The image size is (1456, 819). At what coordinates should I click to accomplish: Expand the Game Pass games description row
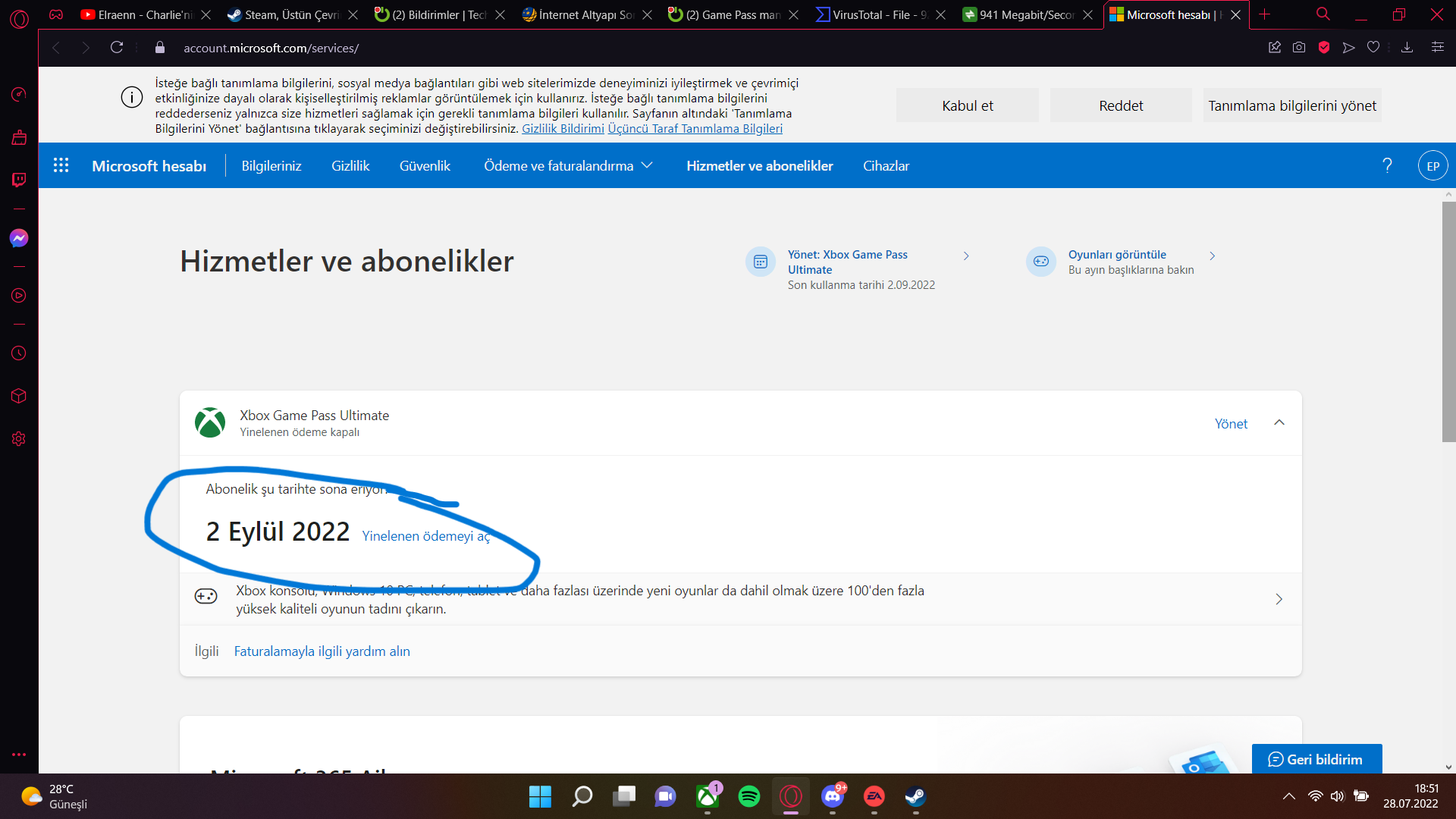pos(1279,599)
